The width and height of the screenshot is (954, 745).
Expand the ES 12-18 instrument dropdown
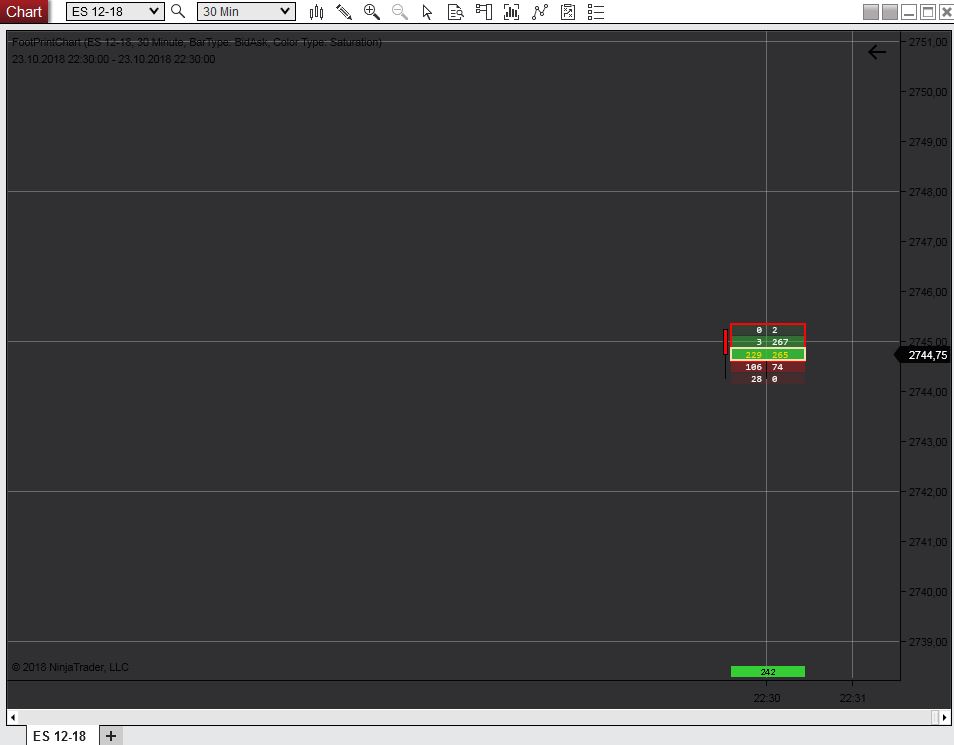[153, 12]
